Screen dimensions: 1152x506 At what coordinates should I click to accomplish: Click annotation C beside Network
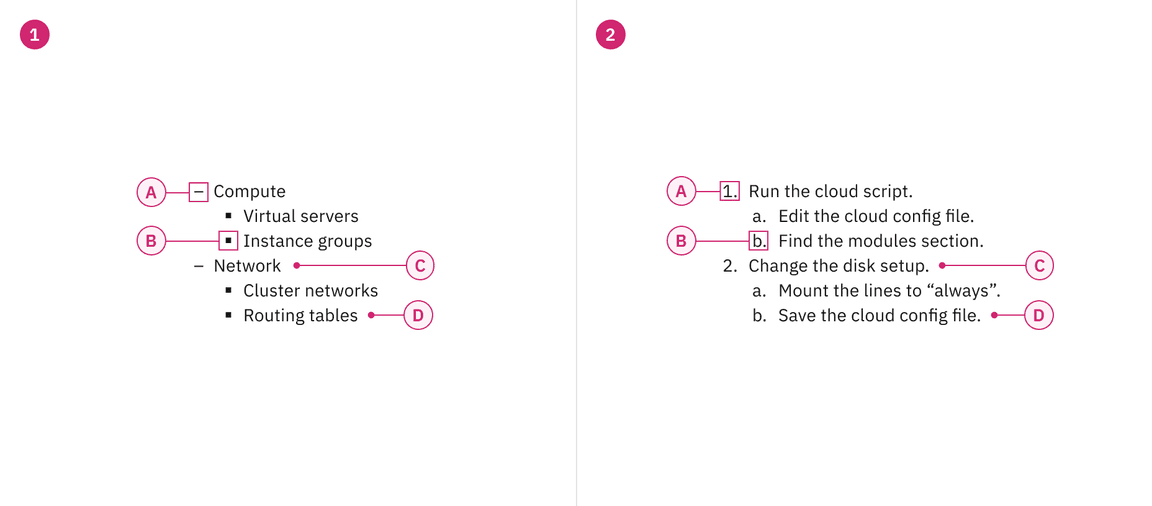(x=420, y=266)
